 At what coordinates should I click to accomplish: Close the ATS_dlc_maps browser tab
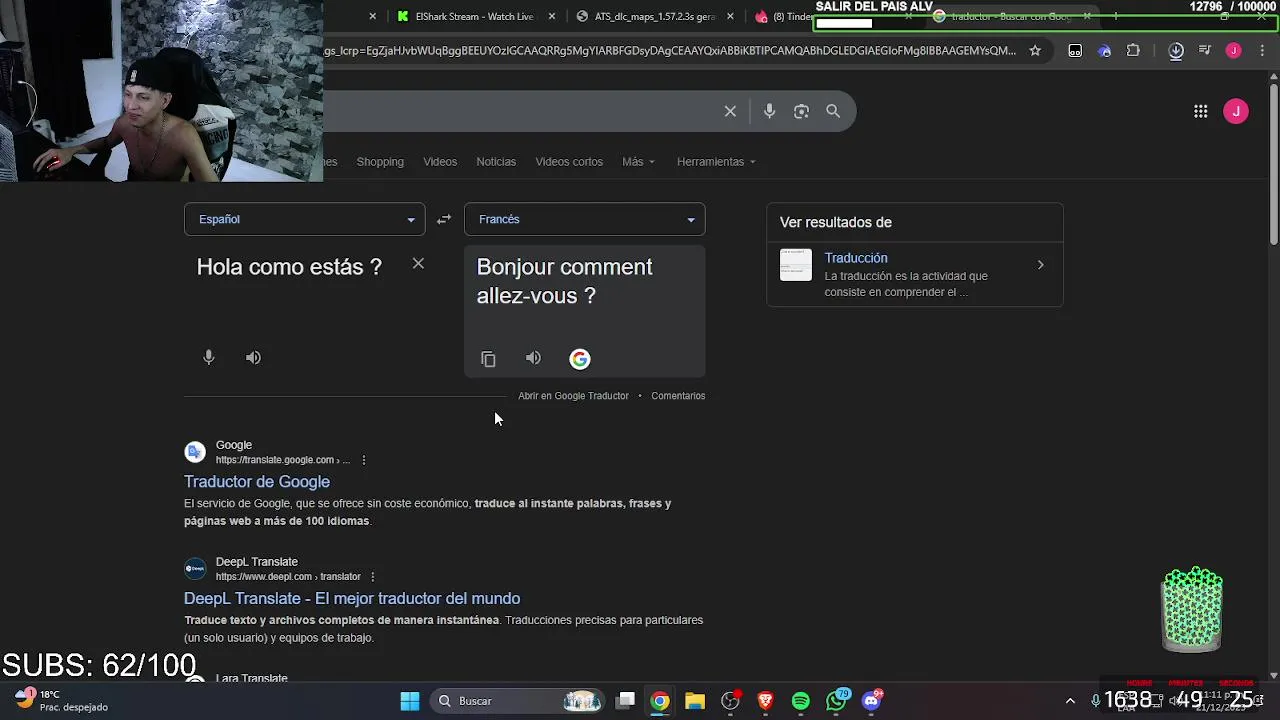coord(730,16)
